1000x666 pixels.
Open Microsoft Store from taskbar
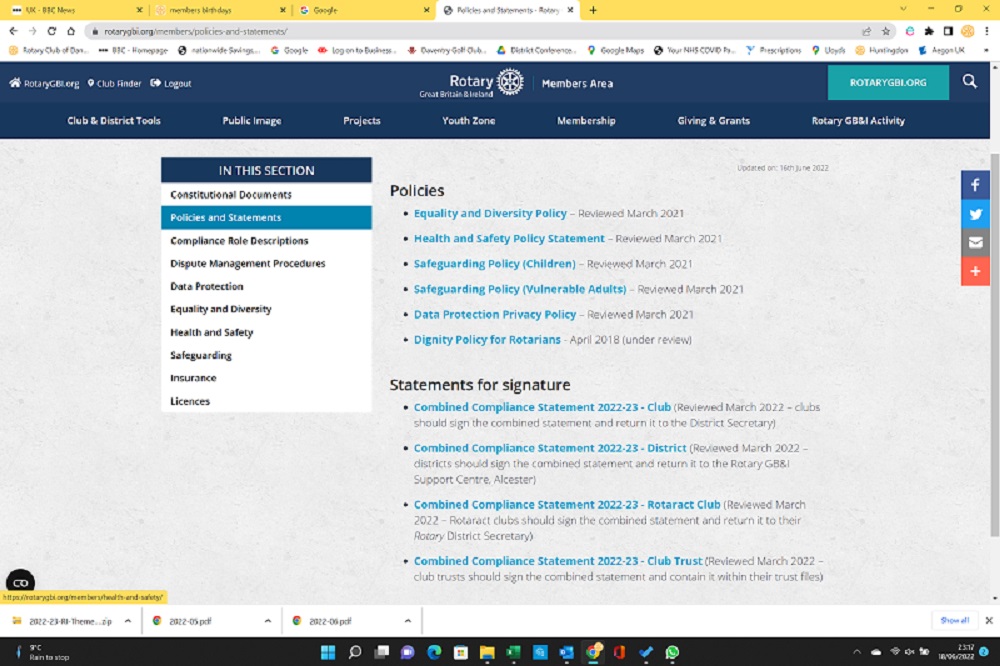(x=460, y=652)
